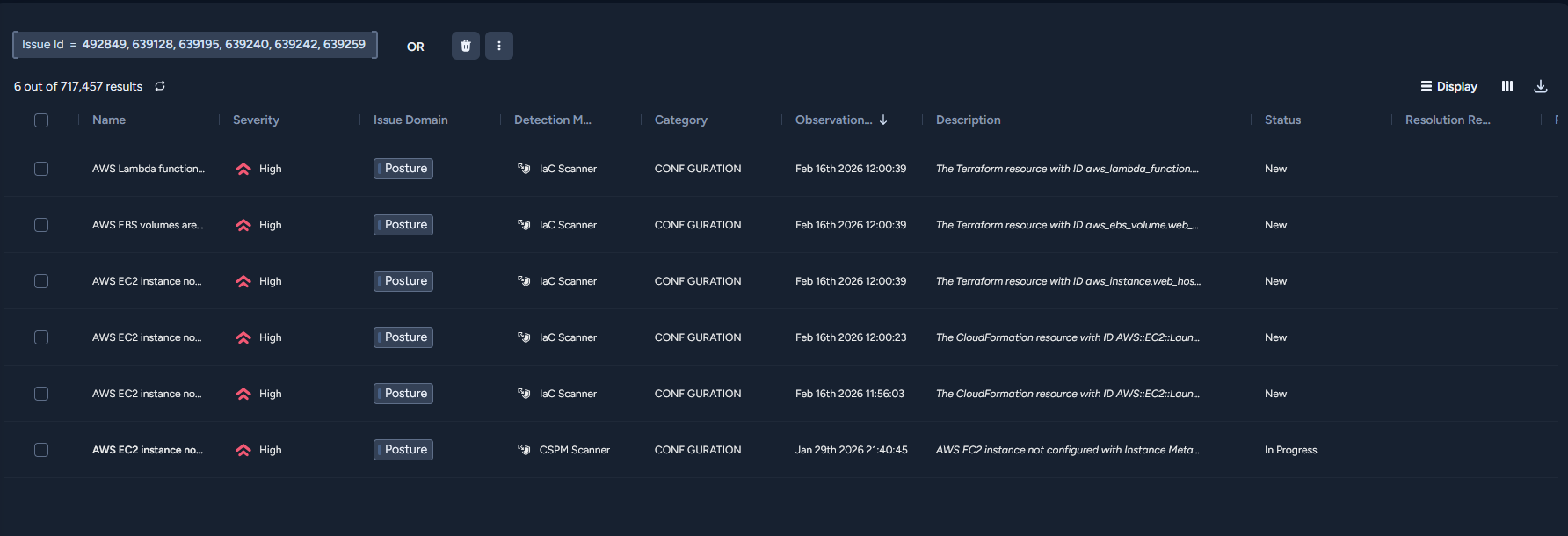The image size is (1568, 536).
Task: Open the bold AWS EC2 instance no... issue
Action: pos(148,450)
